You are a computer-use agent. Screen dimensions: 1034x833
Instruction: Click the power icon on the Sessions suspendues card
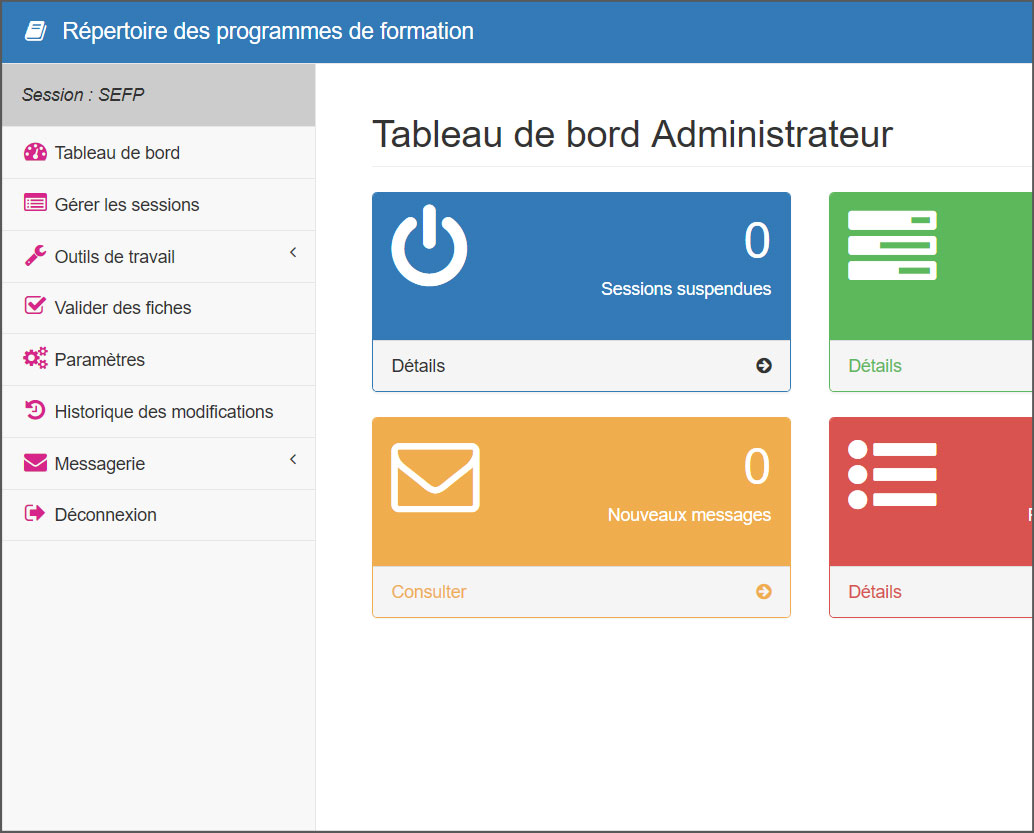click(x=429, y=245)
